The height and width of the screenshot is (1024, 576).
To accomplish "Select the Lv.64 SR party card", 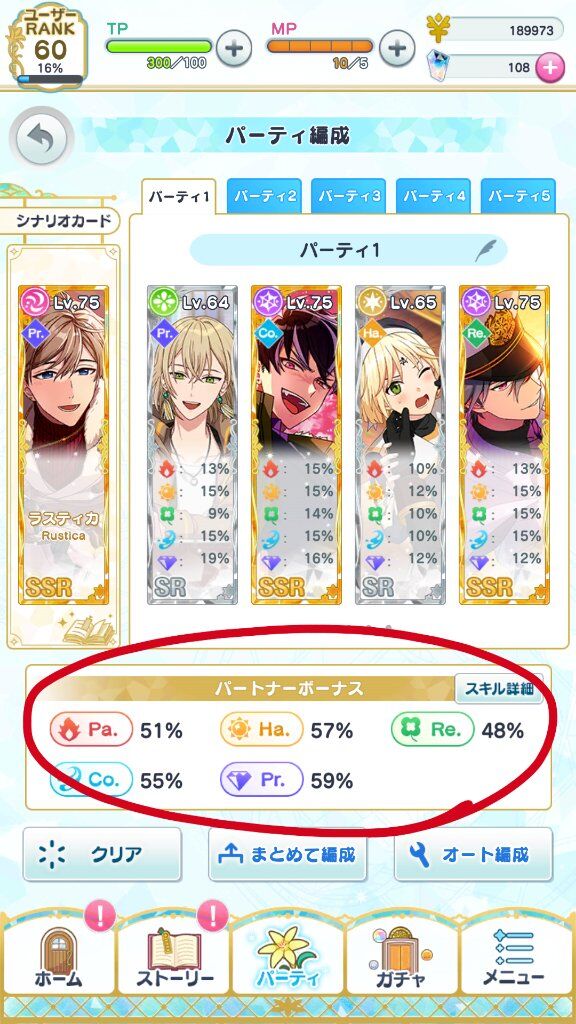I will [x=192, y=444].
